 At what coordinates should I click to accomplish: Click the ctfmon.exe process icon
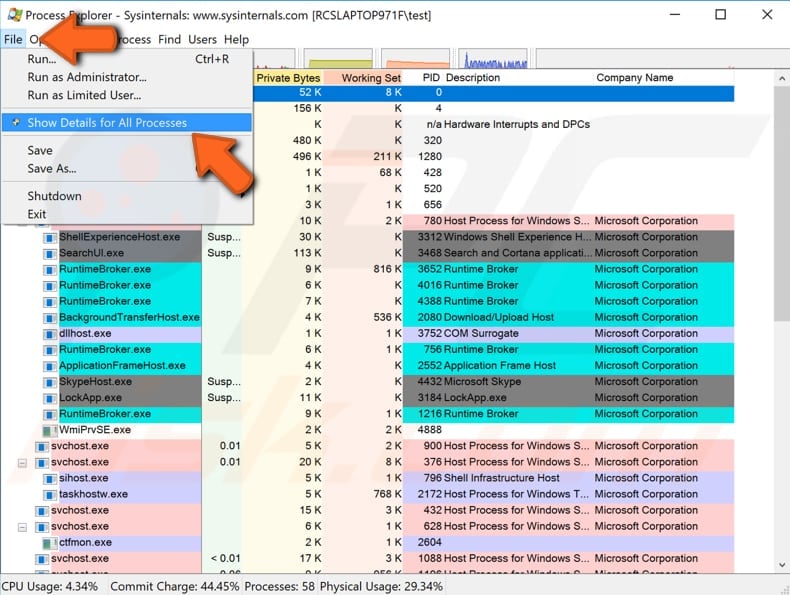click(49, 544)
